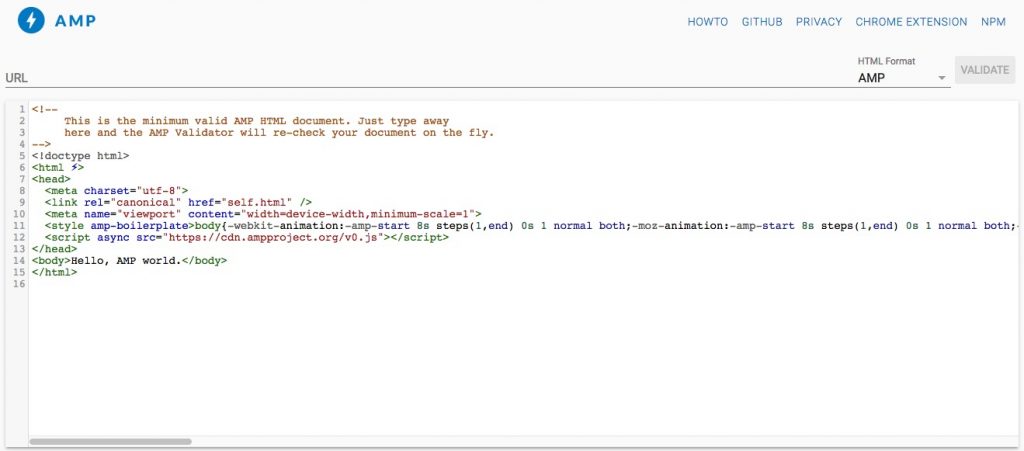
Task: Focus the URL input field
Action: tap(420, 78)
